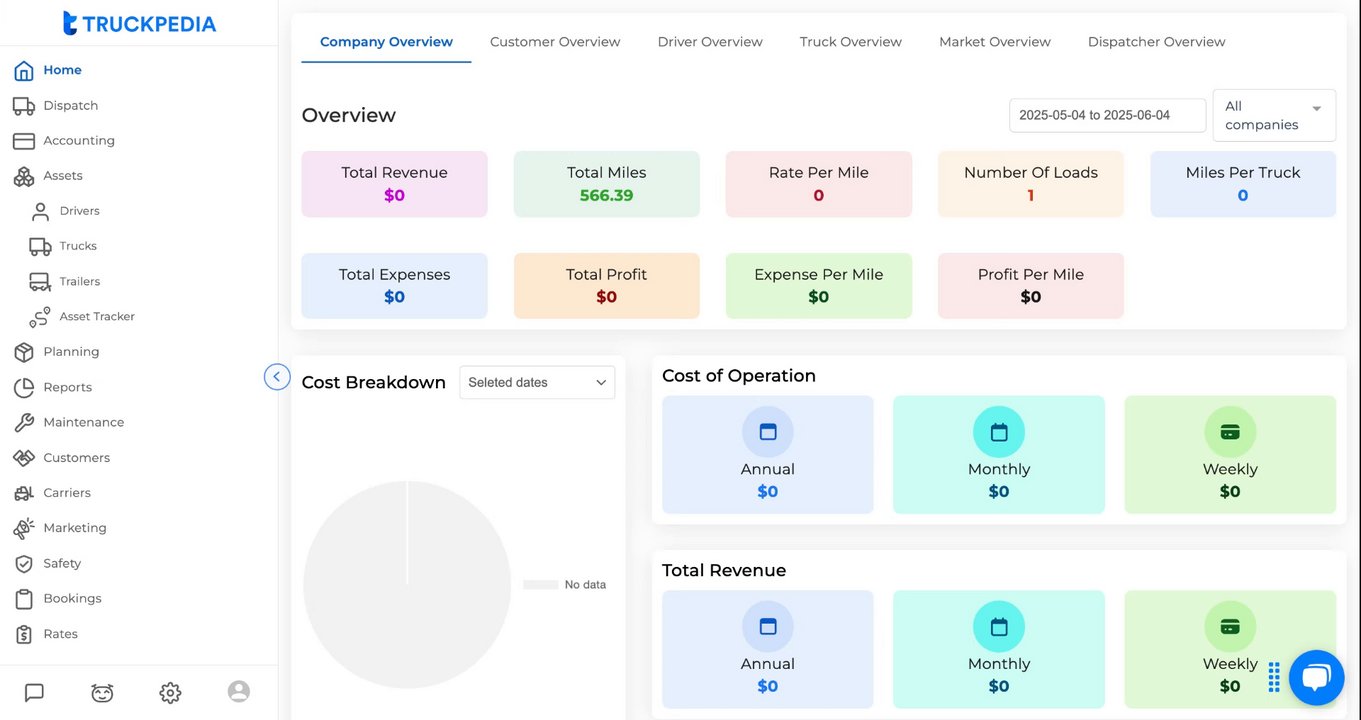Click the Trailers icon in sidebar
The width and height of the screenshot is (1361, 720).
[x=40, y=282]
